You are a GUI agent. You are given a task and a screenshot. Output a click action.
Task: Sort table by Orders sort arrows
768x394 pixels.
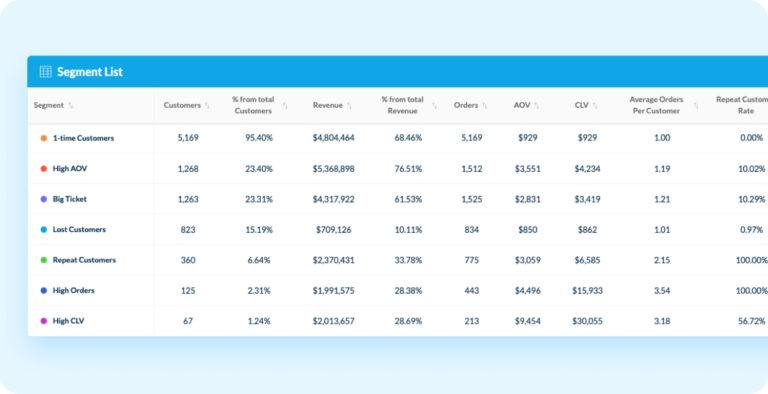coord(484,105)
